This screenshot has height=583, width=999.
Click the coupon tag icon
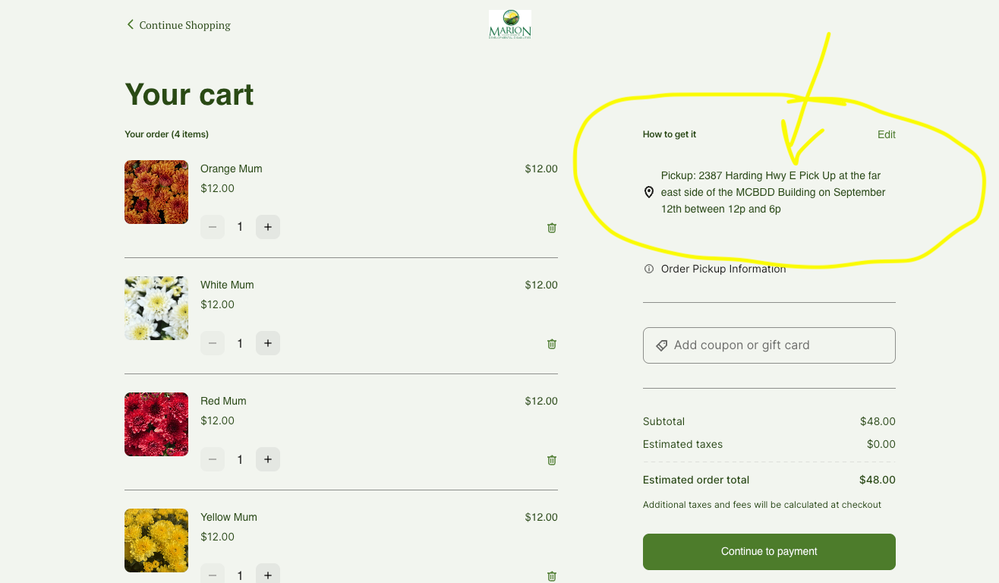(x=661, y=345)
